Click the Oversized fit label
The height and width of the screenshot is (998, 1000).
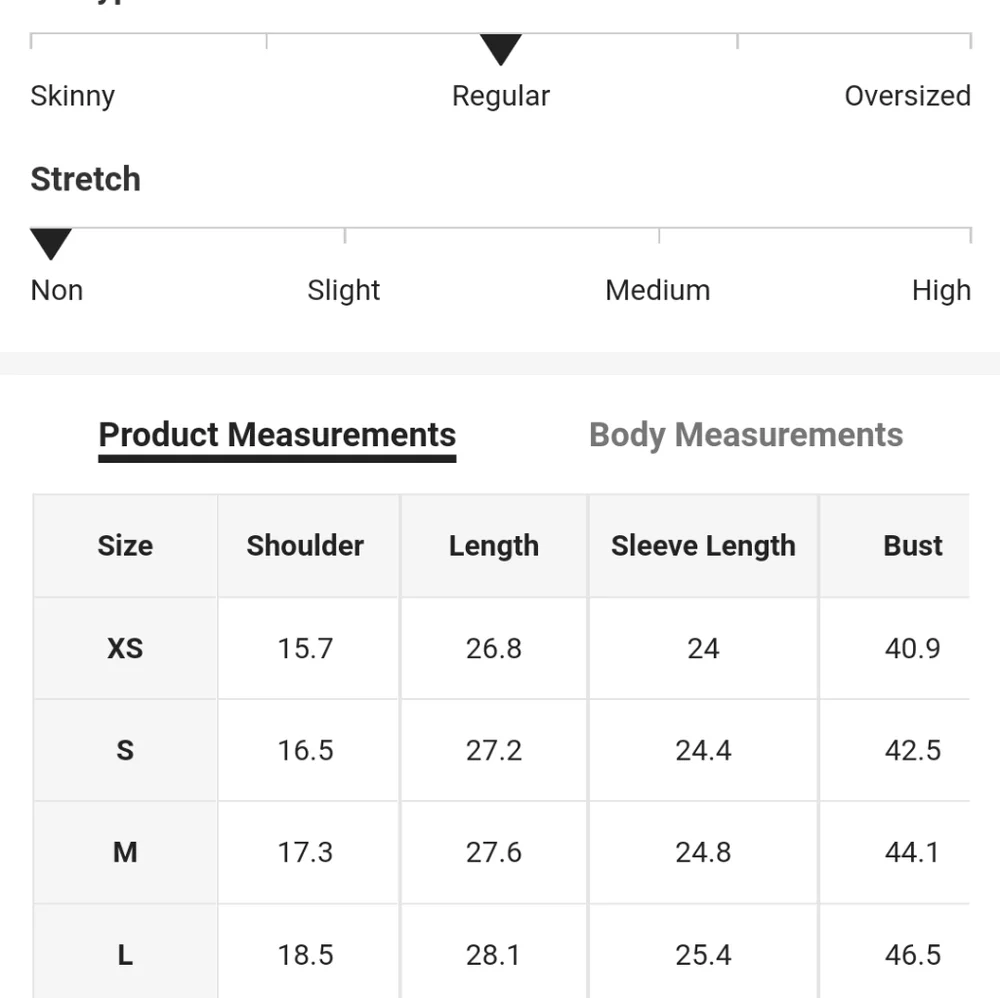coord(908,96)
